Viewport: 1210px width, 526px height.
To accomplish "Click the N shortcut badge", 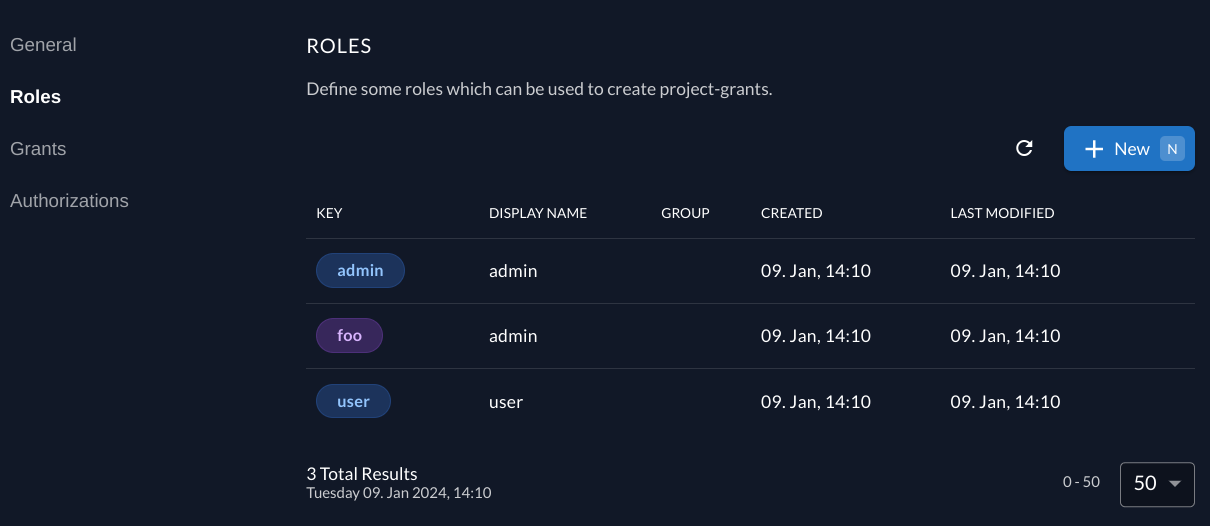I will [1172, 148].
